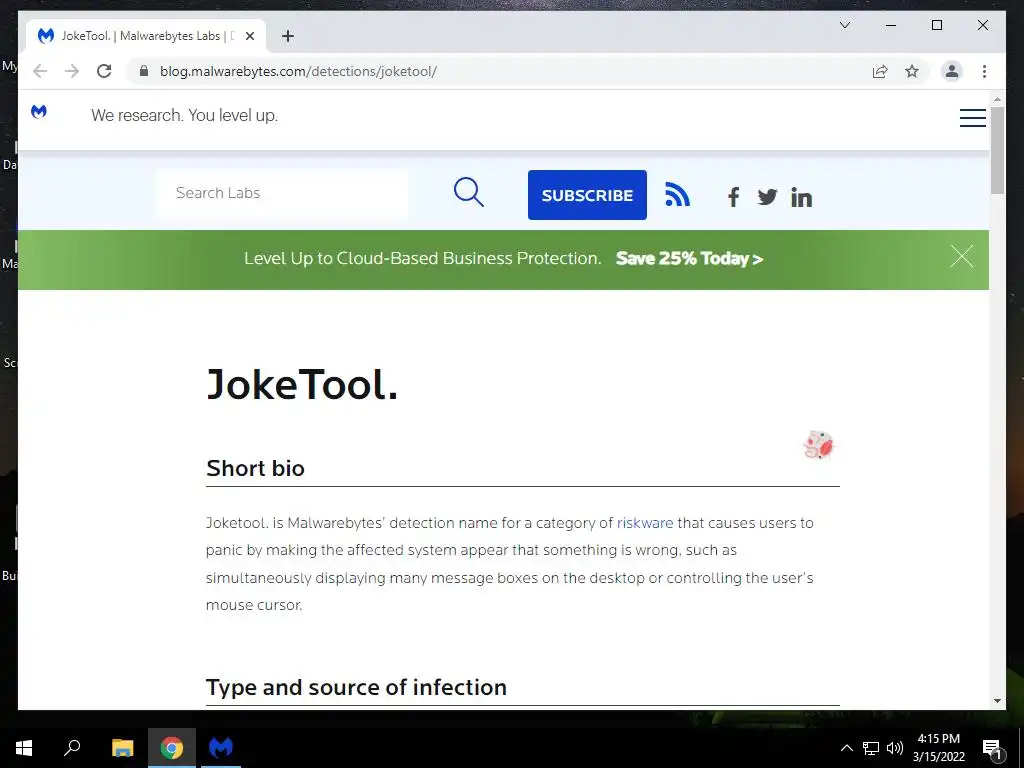Open Chrome's three-dot menu
1024x768 pixels.
(x=984, y=71)
